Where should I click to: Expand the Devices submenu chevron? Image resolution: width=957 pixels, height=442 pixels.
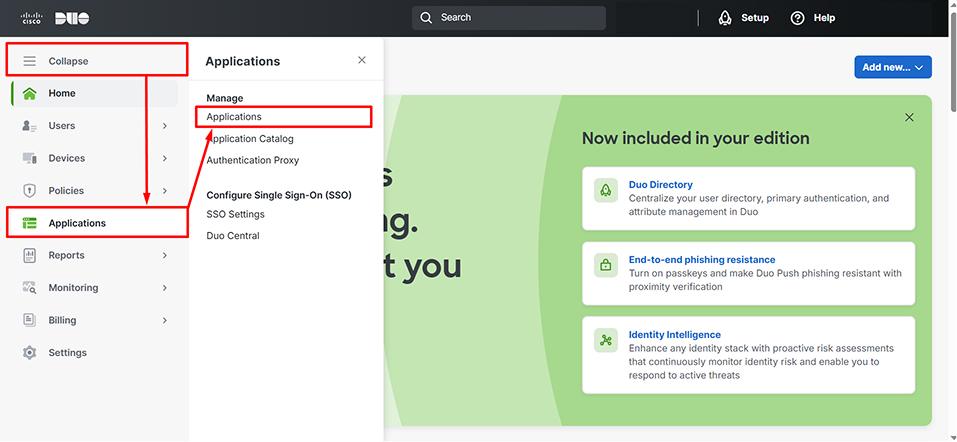click(165, 158)
